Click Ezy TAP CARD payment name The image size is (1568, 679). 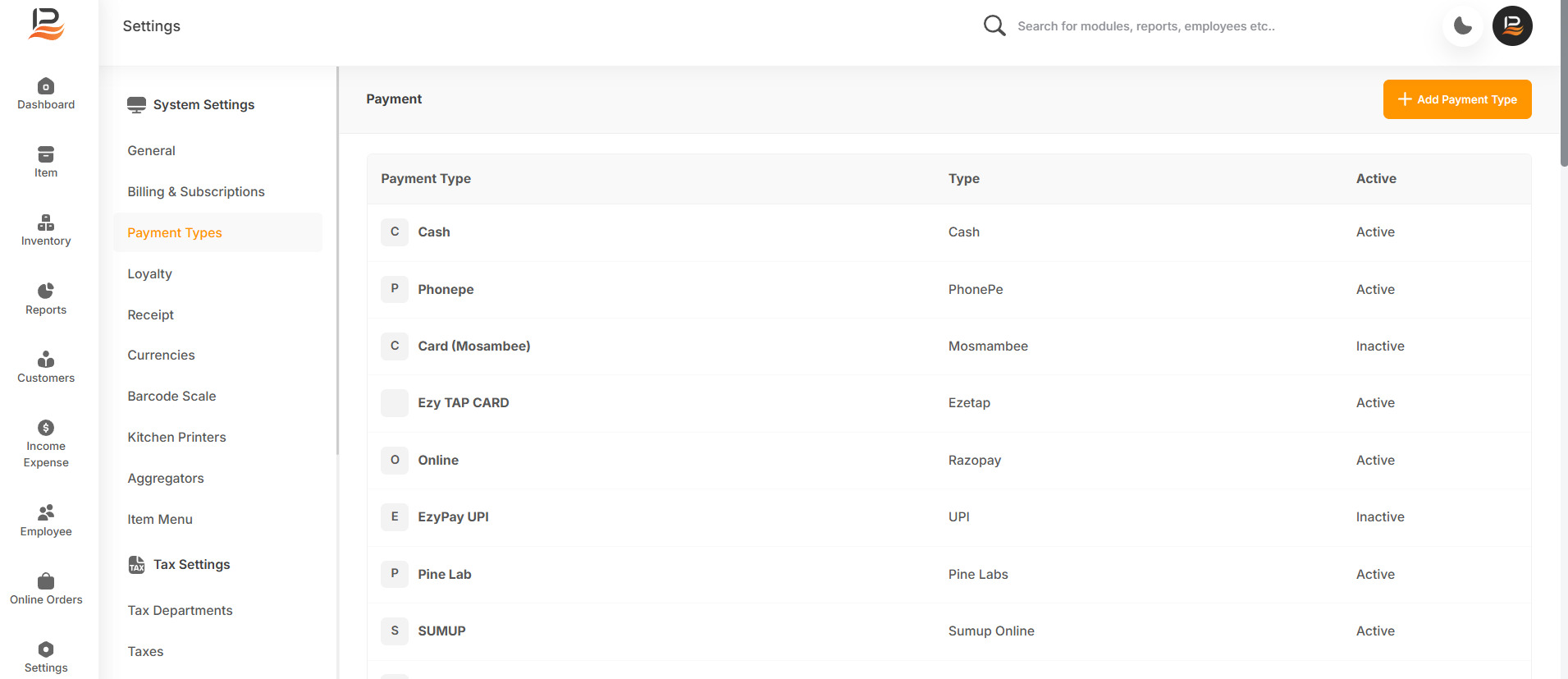coord(464,403)
